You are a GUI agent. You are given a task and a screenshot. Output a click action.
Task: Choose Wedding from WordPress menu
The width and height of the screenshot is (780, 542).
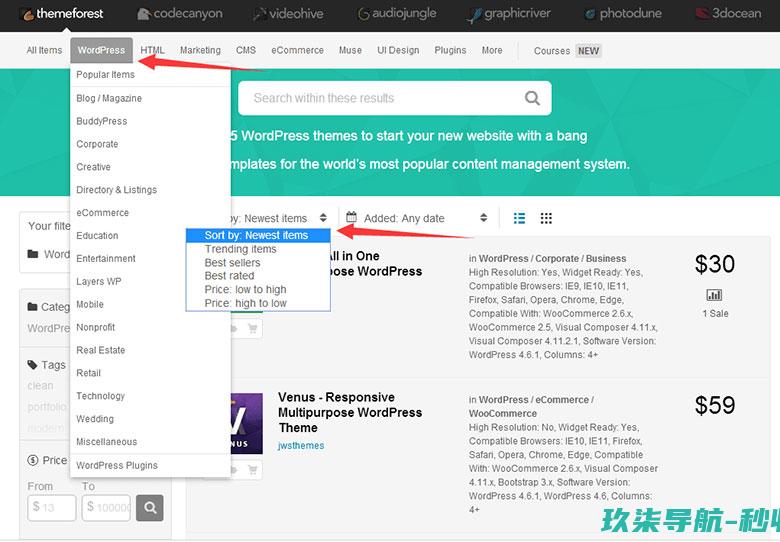pyautogui.click(x=95, y=419)
